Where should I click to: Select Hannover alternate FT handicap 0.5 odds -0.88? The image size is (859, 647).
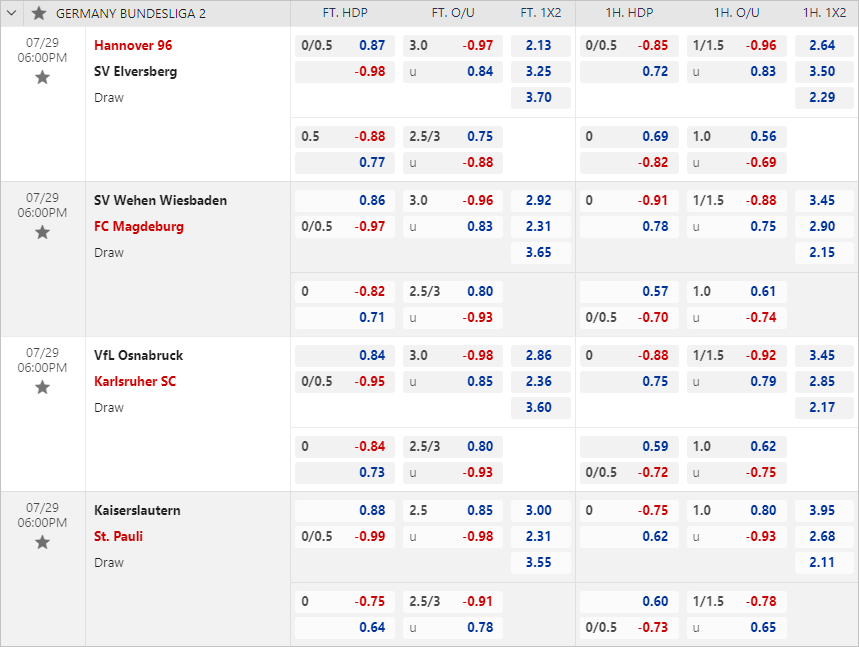(345, 136)
